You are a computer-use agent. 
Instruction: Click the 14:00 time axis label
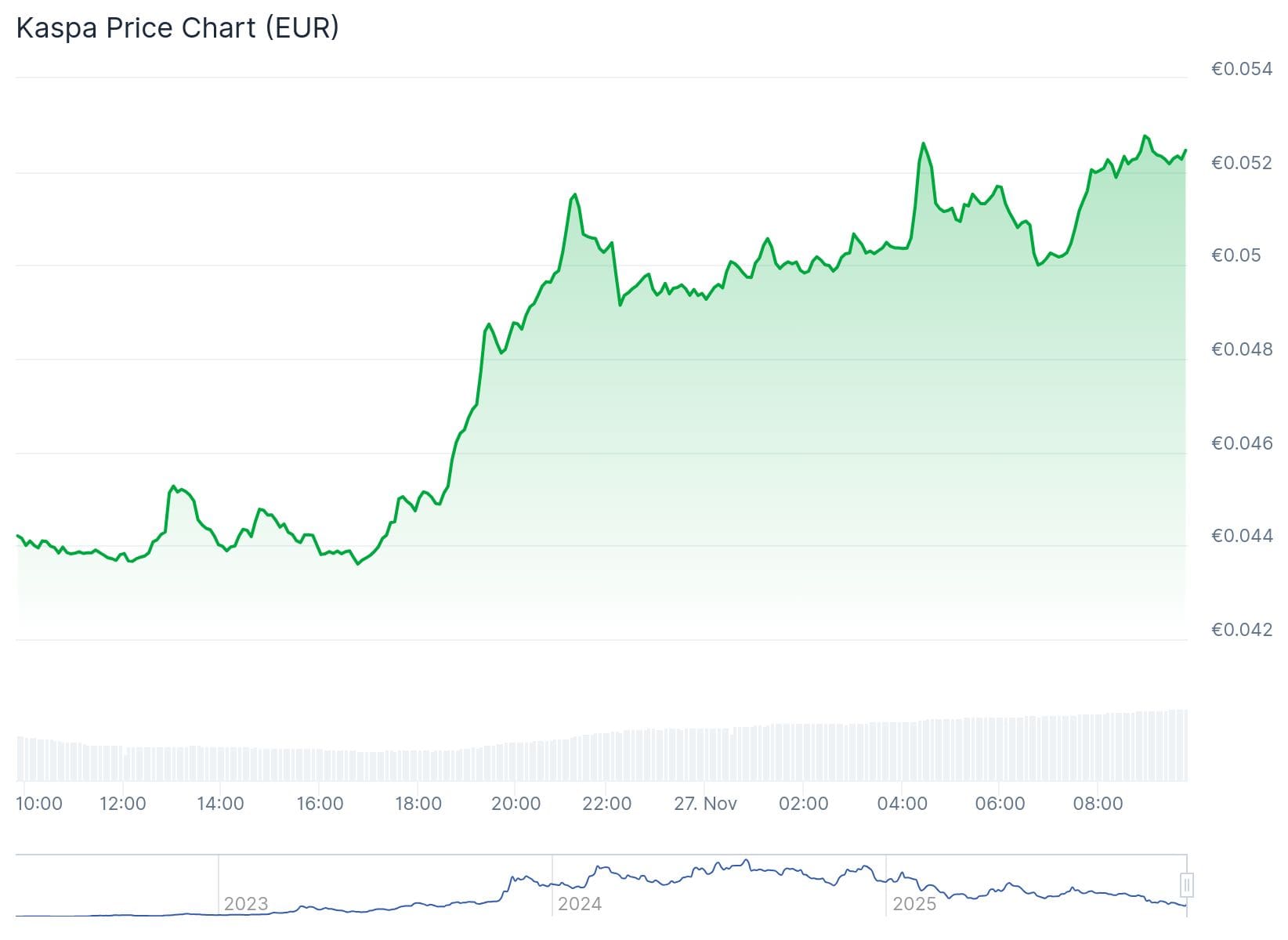tap(220, 804)
